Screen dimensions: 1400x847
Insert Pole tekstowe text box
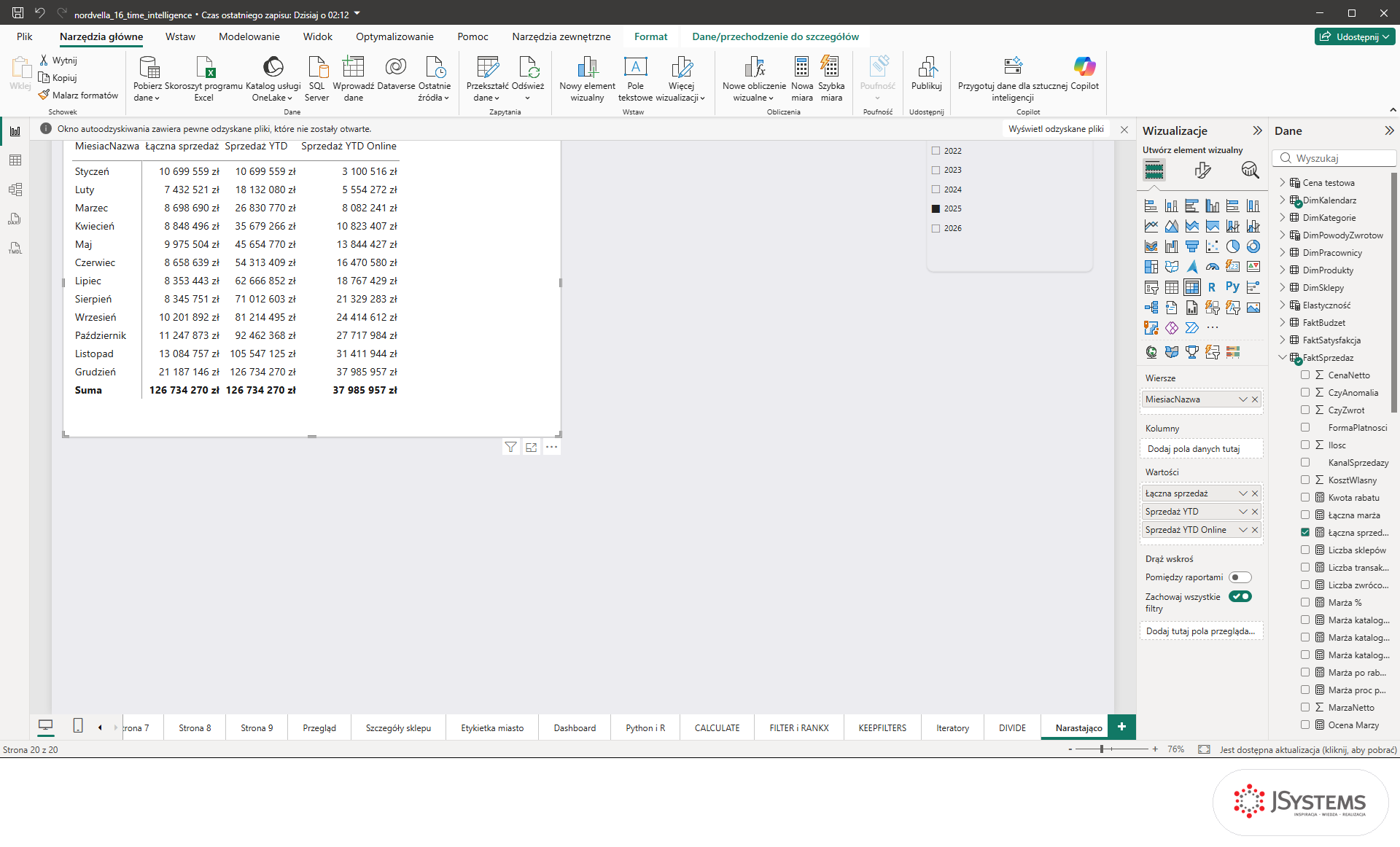635,79
